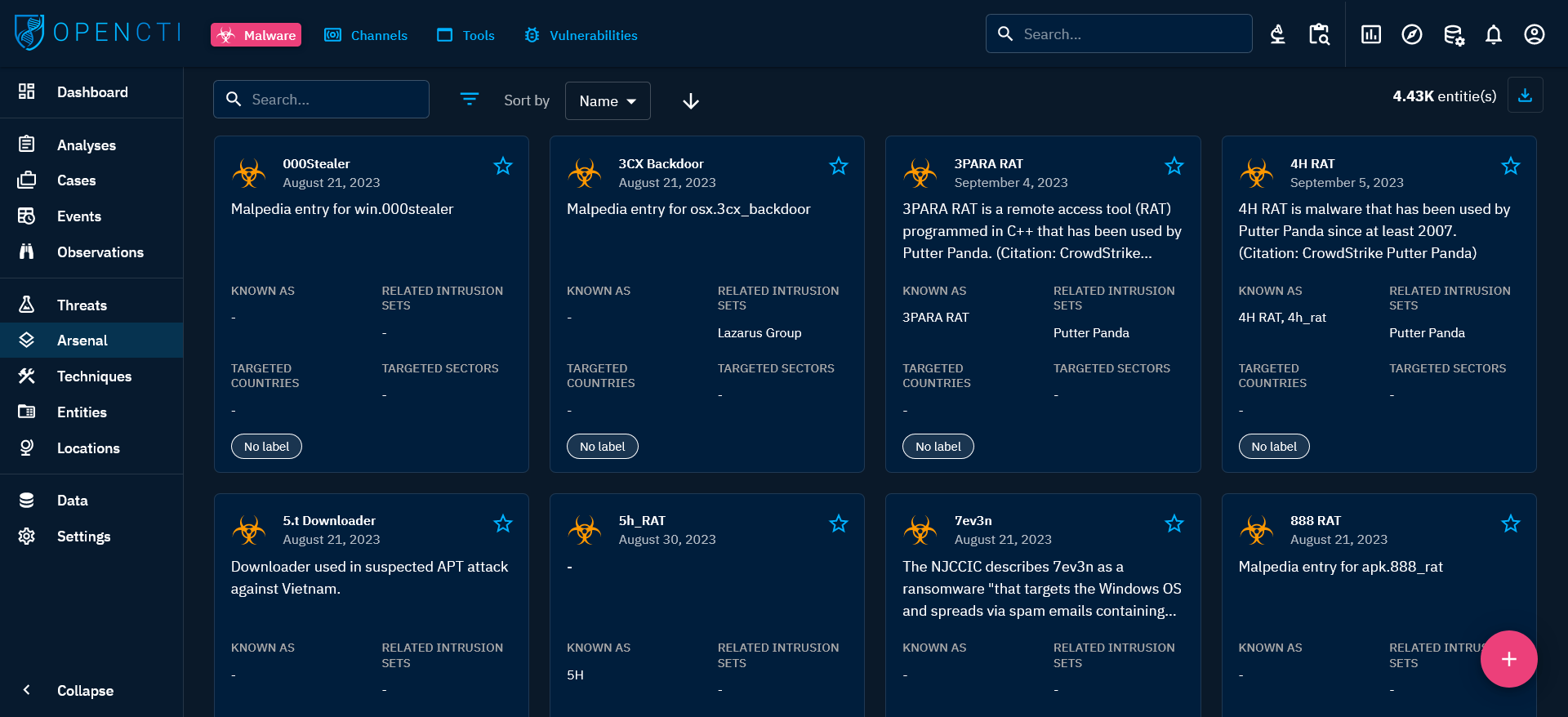The image size is (1568, 717).
Task: Click the pink add malware button
Action: tap(1508, 659)
